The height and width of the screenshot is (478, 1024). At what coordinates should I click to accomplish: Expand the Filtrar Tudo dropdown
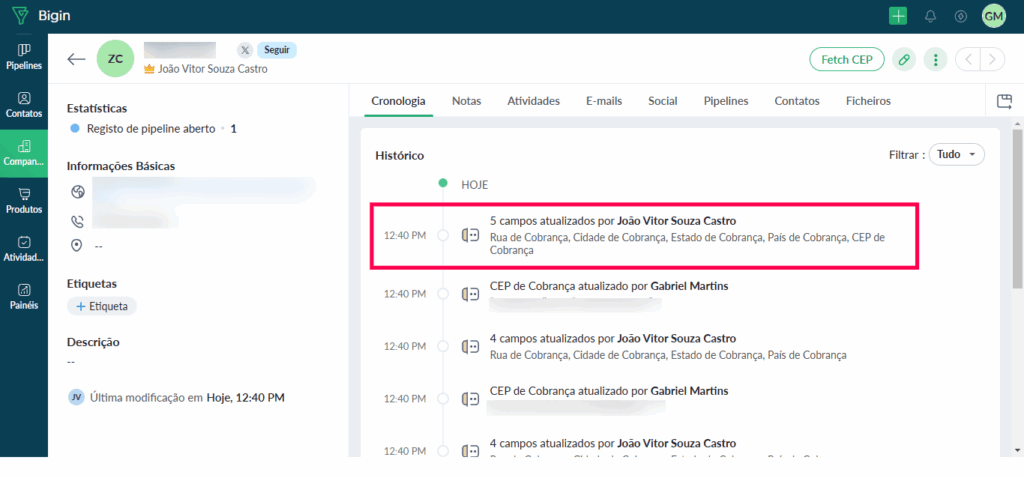pyautogui.click(x=956, y=155)
